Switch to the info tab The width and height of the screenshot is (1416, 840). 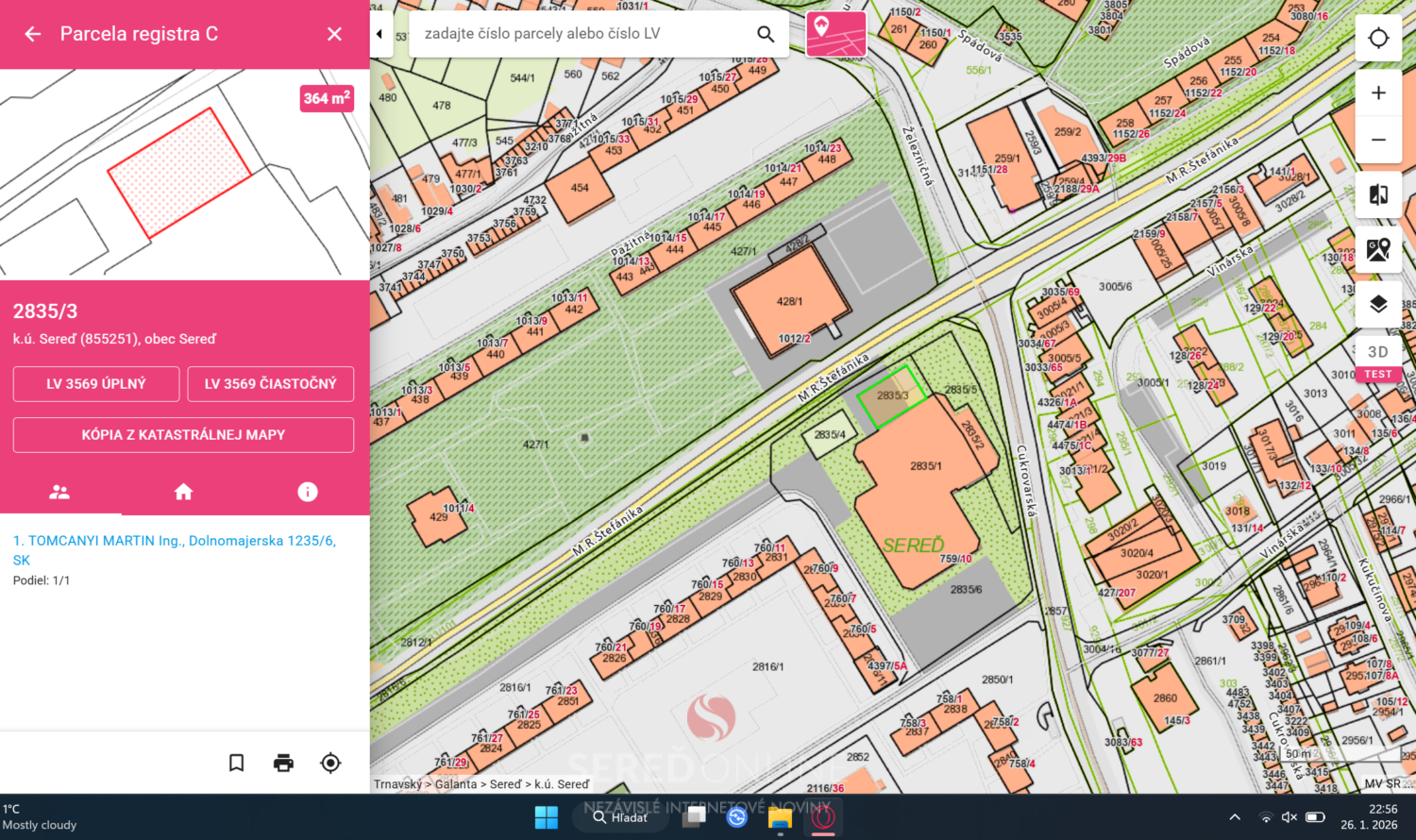click(x=308, y=492)
